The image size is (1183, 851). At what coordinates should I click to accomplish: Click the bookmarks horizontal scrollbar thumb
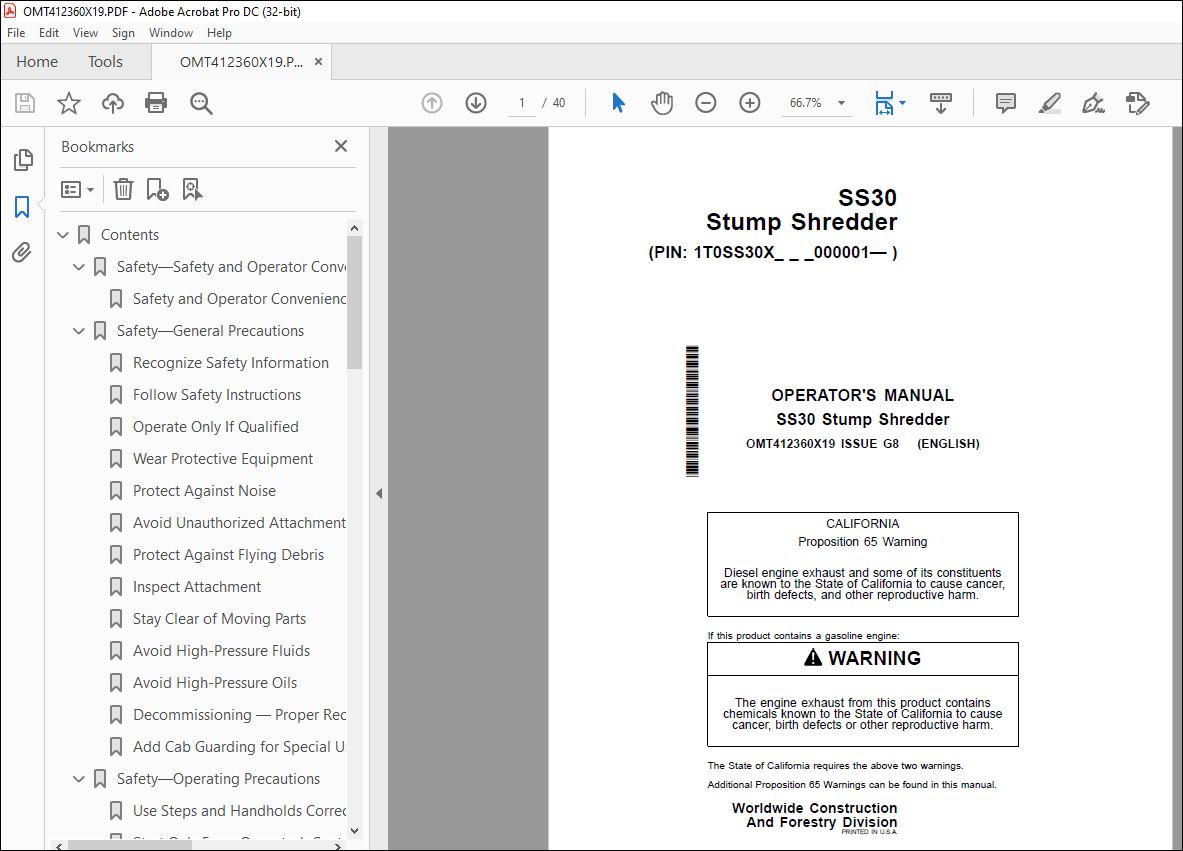129,846
